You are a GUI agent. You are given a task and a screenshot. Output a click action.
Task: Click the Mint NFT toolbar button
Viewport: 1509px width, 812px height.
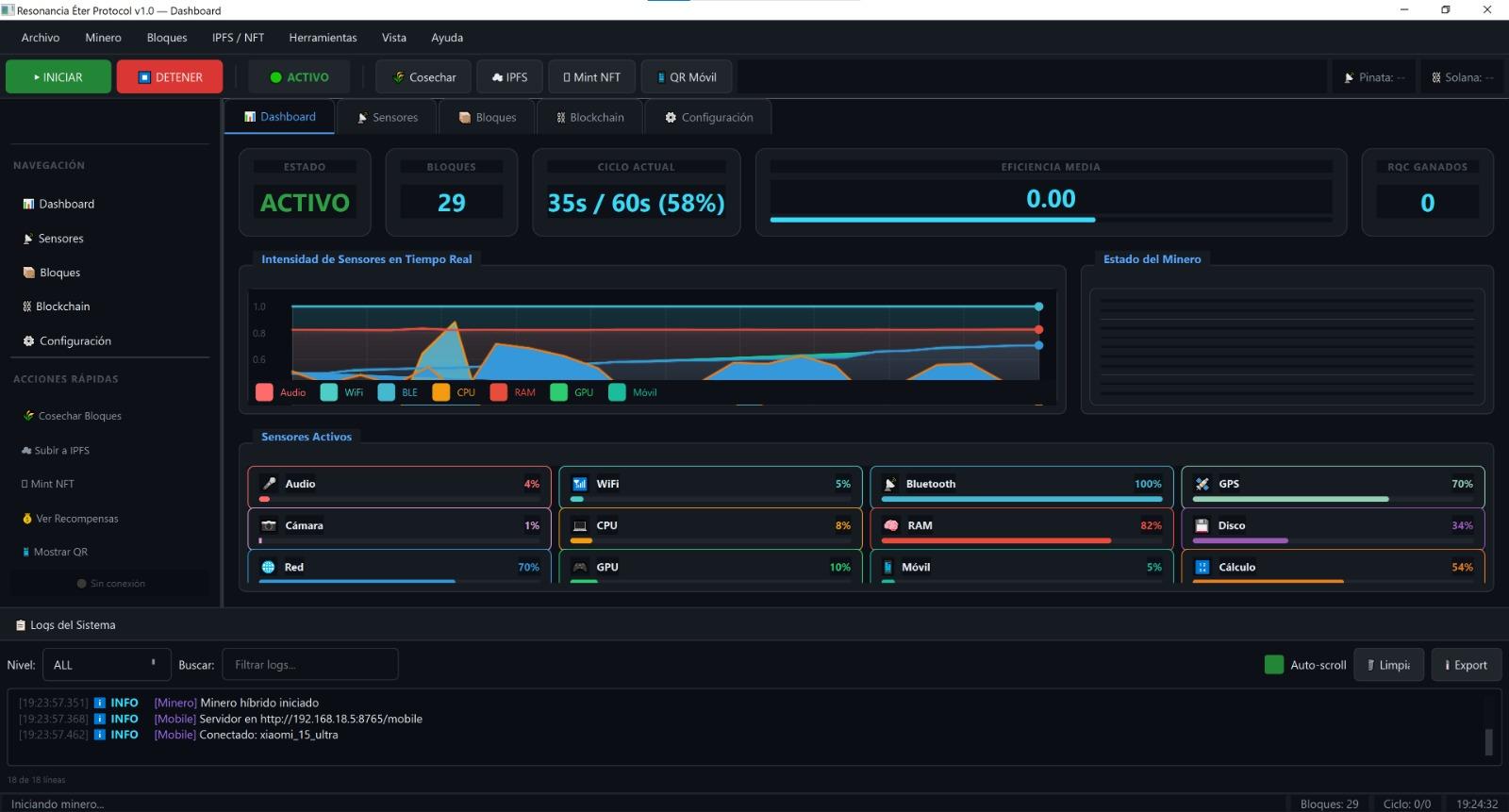pyautogui.click(x=591, y=77)
